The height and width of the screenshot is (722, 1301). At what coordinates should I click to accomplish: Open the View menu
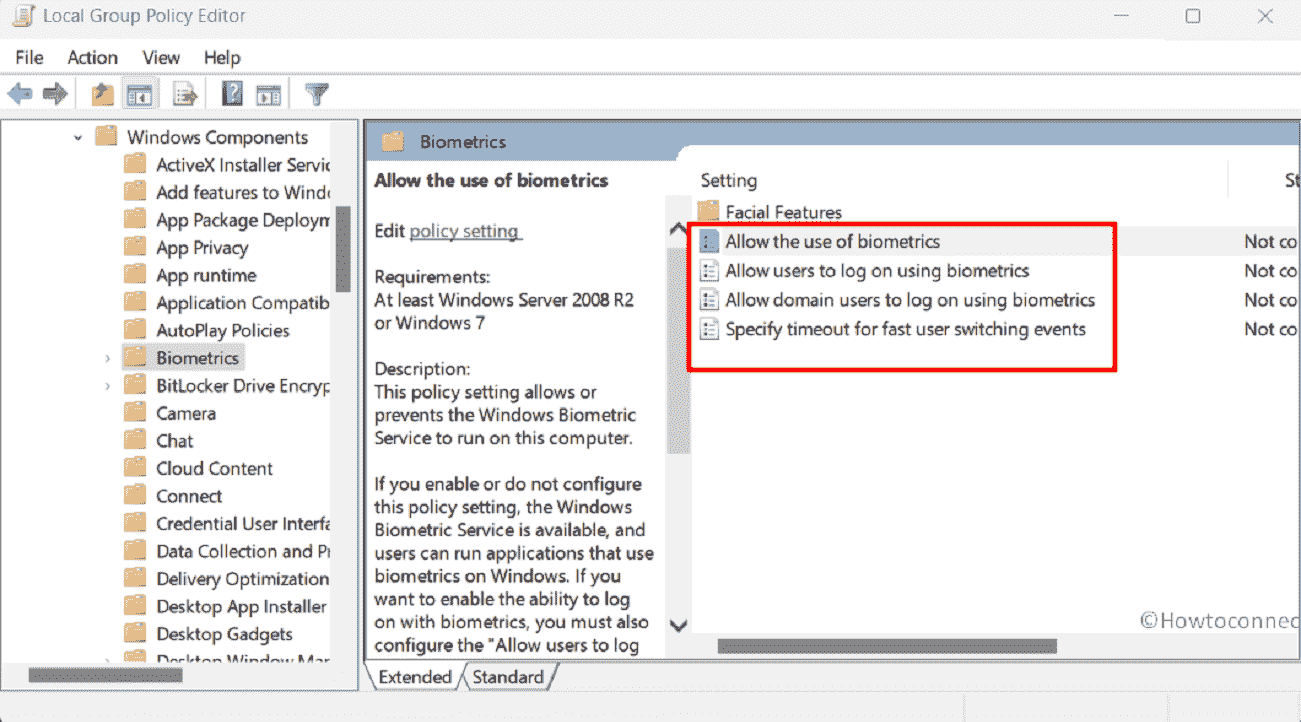(160, 57)
